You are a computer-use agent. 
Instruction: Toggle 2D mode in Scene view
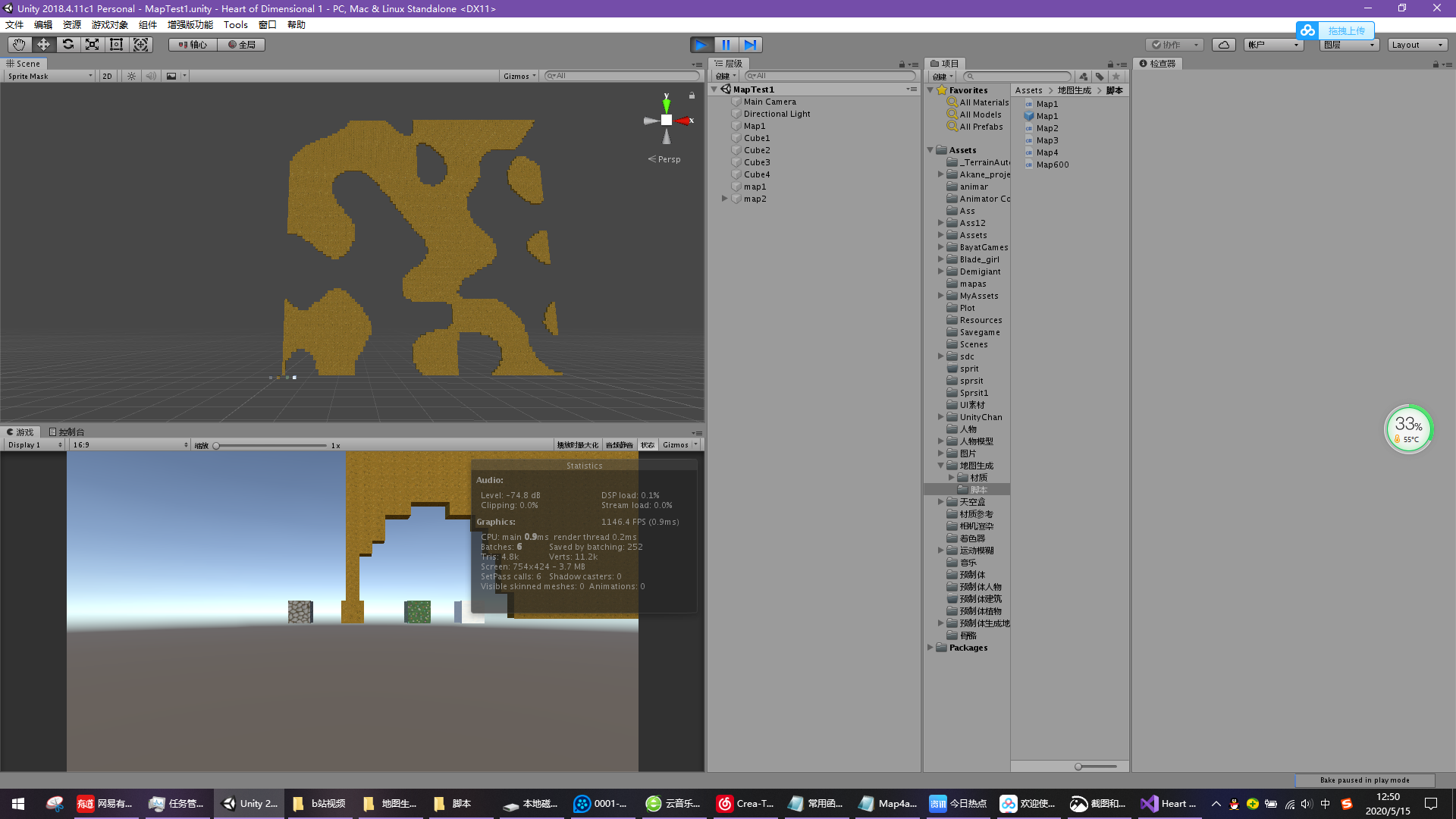107,76
